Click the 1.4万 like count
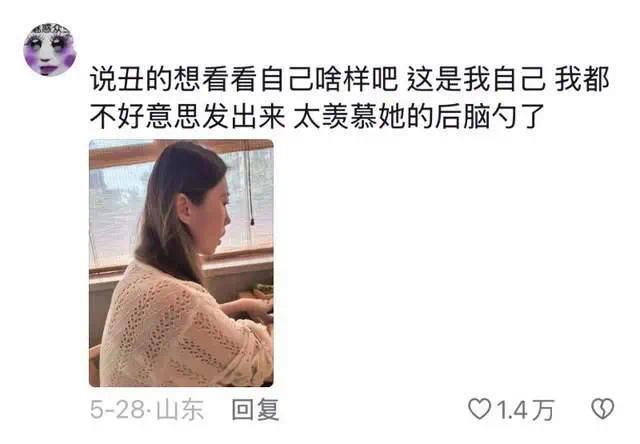 tap(525, 410)
